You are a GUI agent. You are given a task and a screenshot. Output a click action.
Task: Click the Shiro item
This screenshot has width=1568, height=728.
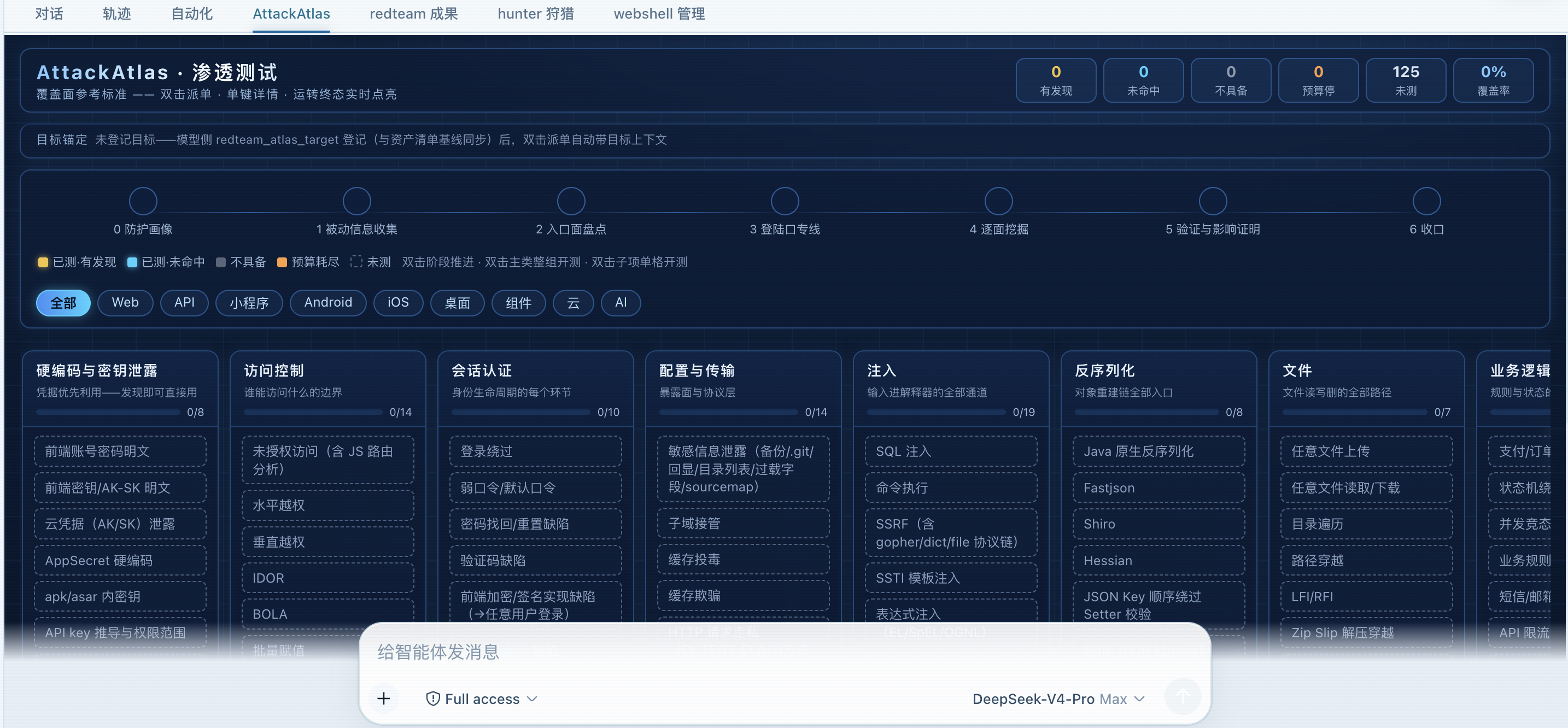(1159, 524)
